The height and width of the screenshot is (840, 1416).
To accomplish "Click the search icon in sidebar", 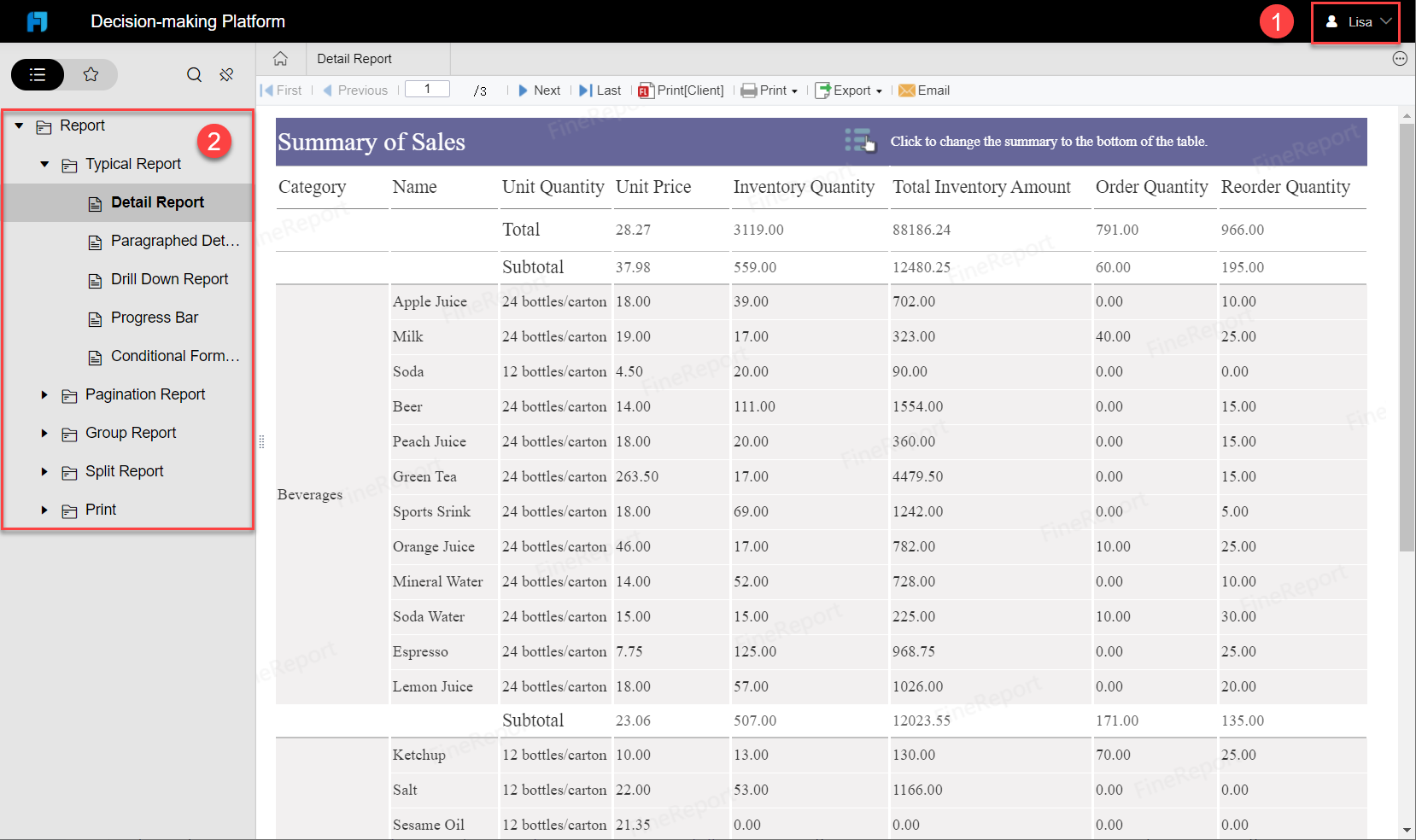I will pos(194,75).
